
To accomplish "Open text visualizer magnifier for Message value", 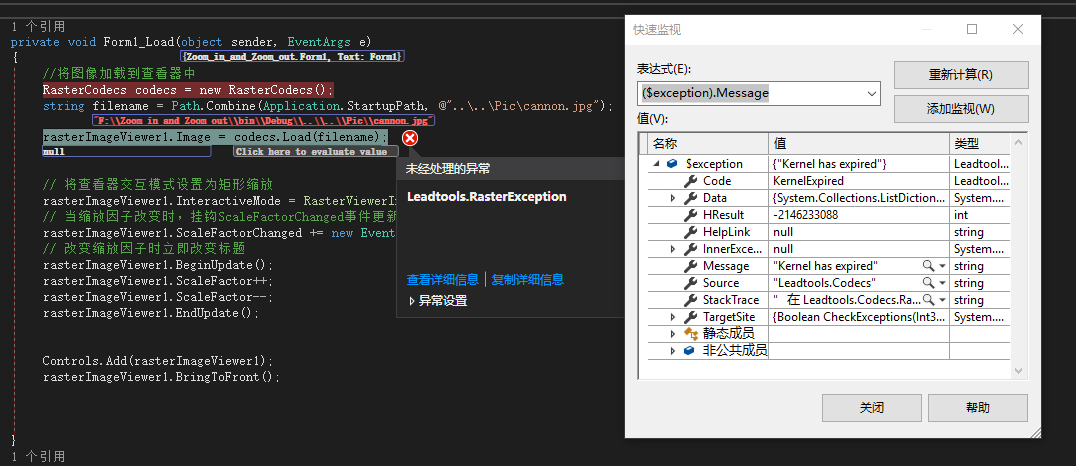I will 928,266.
